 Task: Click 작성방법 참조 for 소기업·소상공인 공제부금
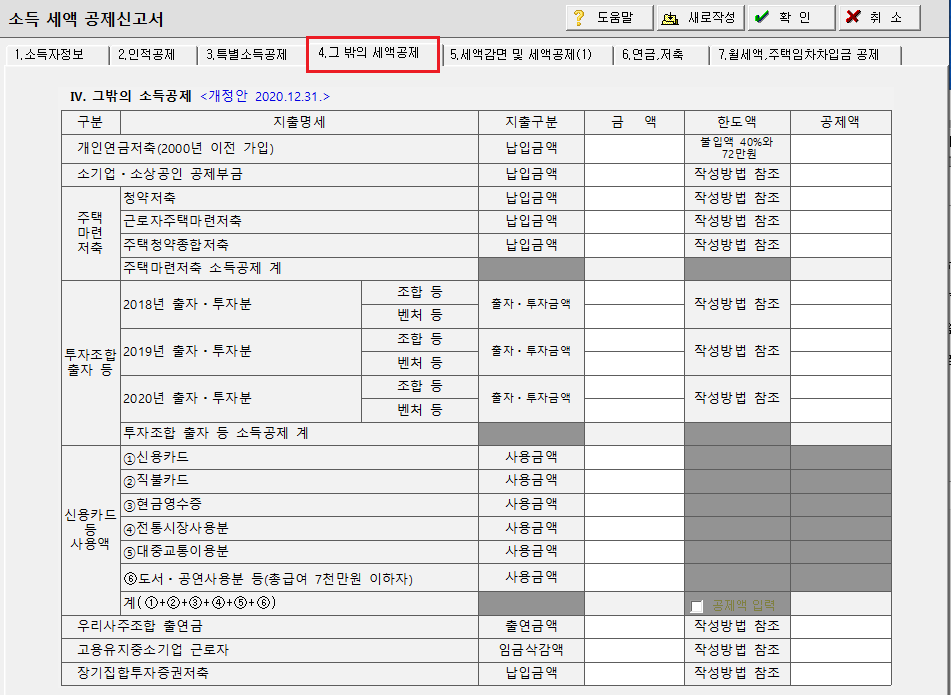(737, 175)
